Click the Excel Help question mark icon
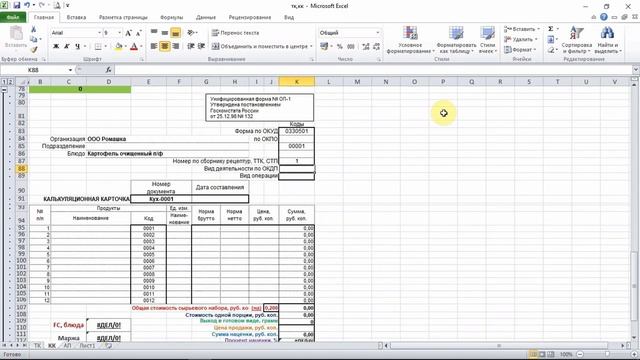This screenshot has height=360, width=640. tap(604, 17)
